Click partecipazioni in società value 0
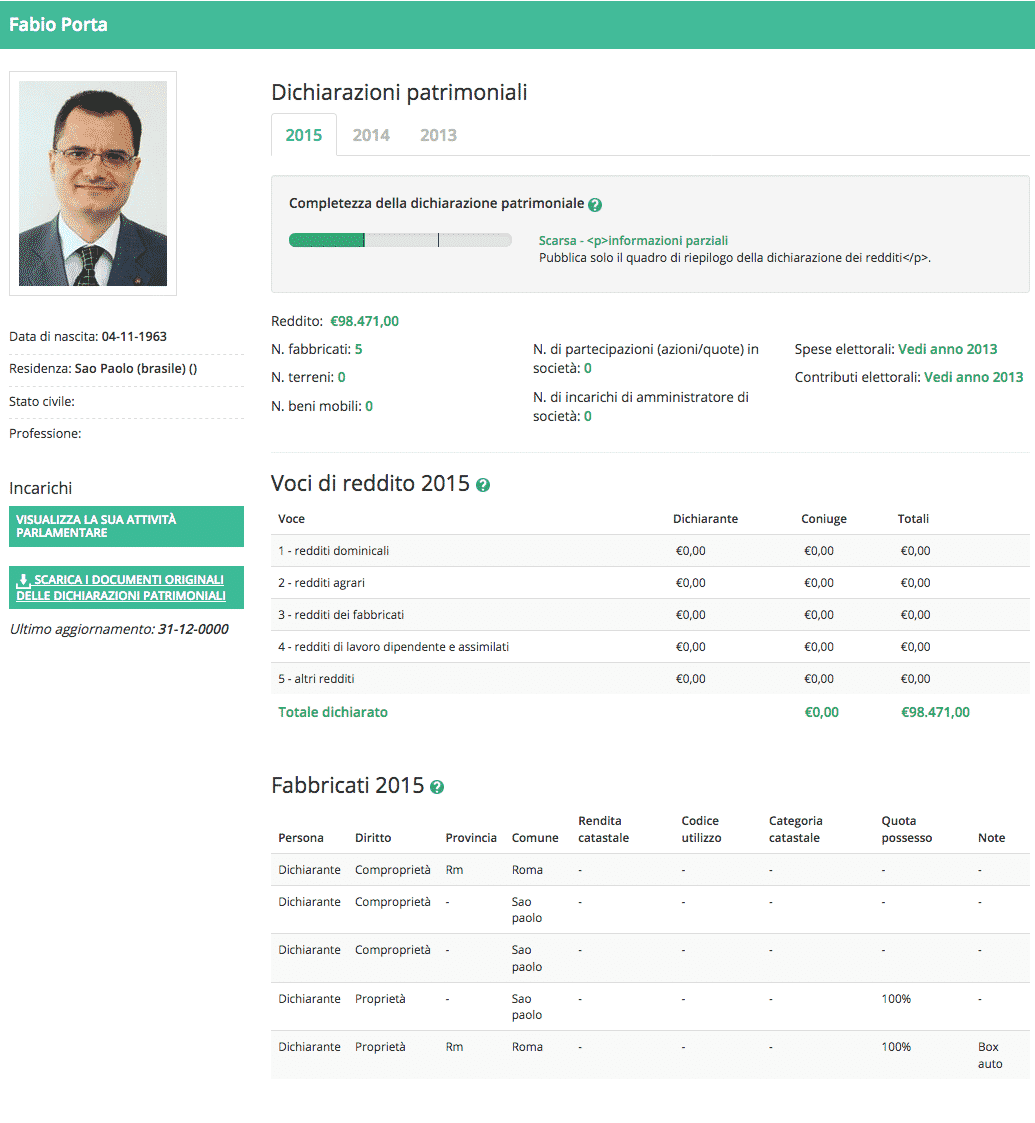The width and height of the screenshot is (1035, 1123). [x=587, y=368]
